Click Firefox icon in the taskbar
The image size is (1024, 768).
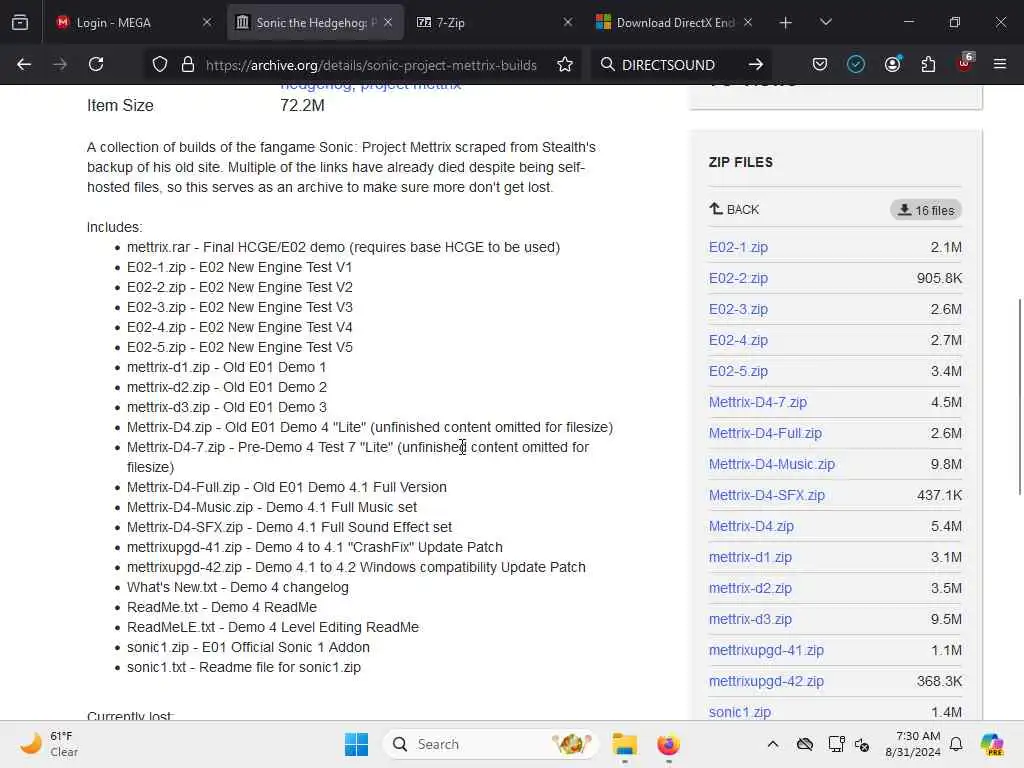click(668, 744)
